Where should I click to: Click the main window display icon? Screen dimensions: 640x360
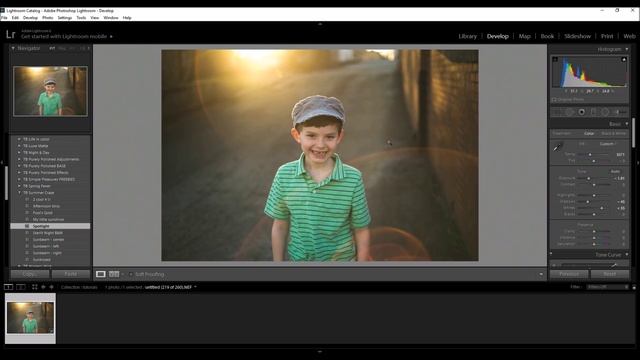[8, 287]
